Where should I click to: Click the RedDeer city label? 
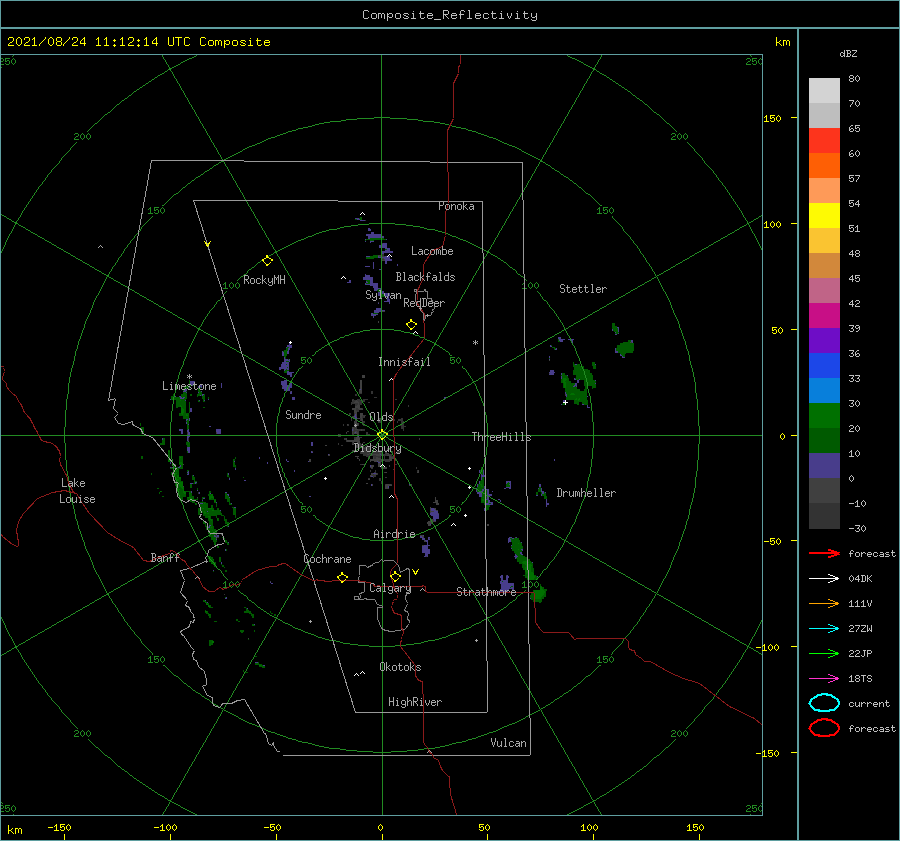424,303
